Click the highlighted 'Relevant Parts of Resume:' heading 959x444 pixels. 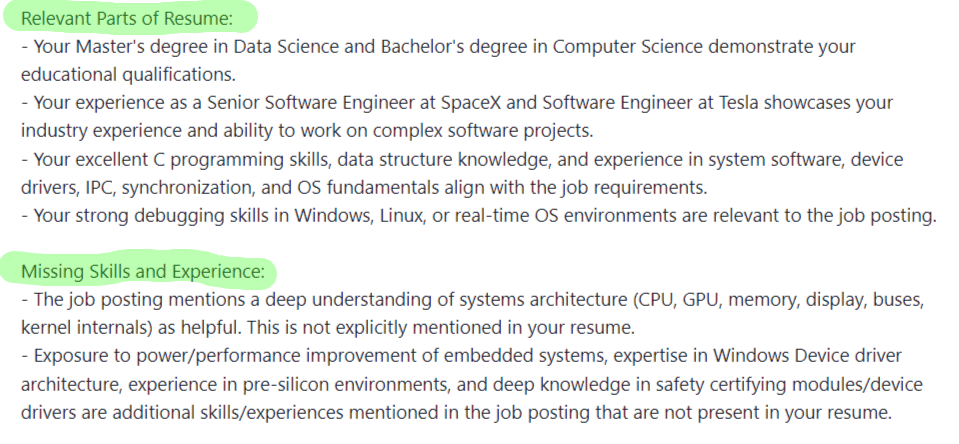127,18
